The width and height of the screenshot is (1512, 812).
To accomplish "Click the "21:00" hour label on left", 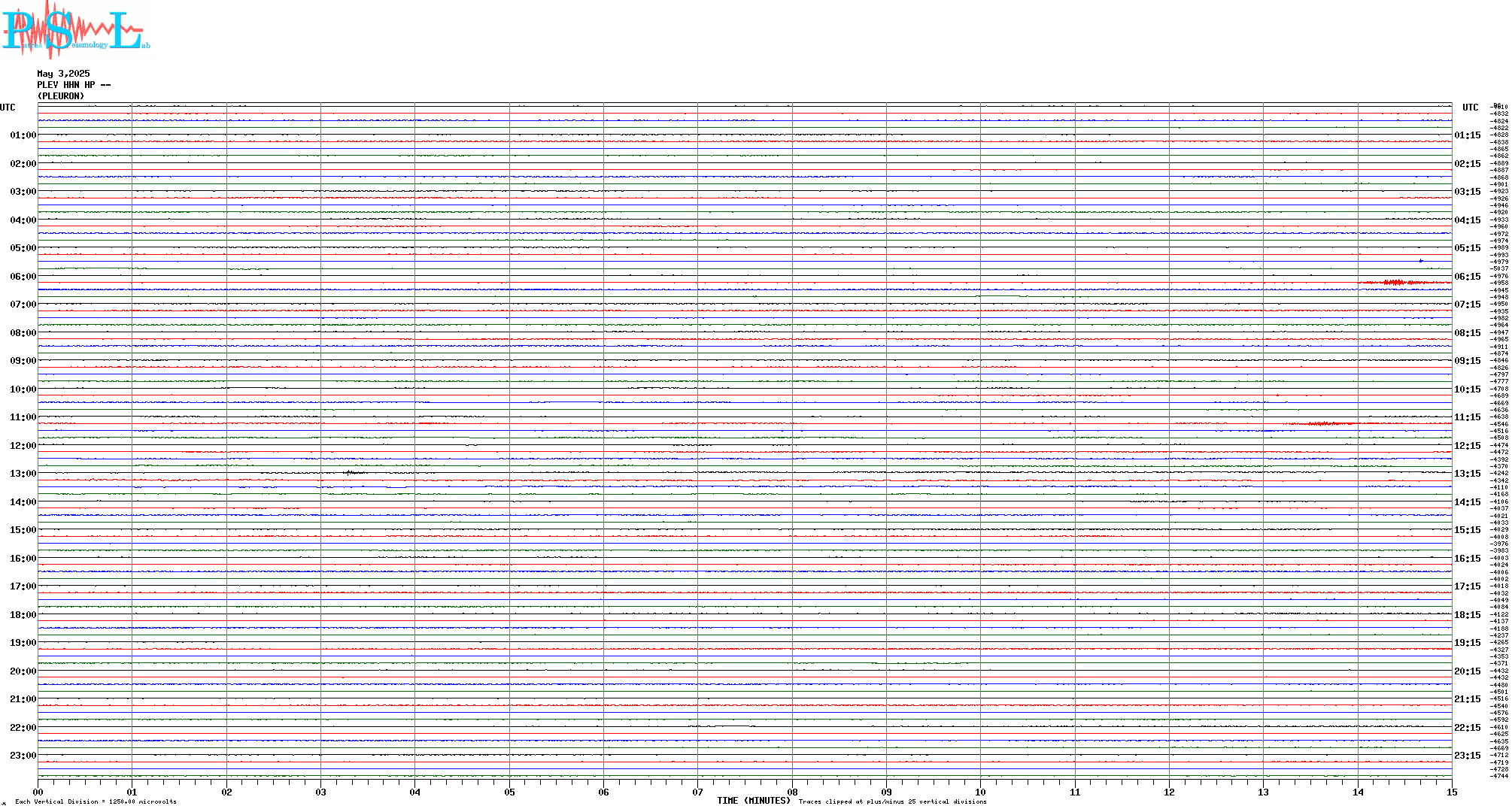I will pyautogui.click(x=23, y=699).
